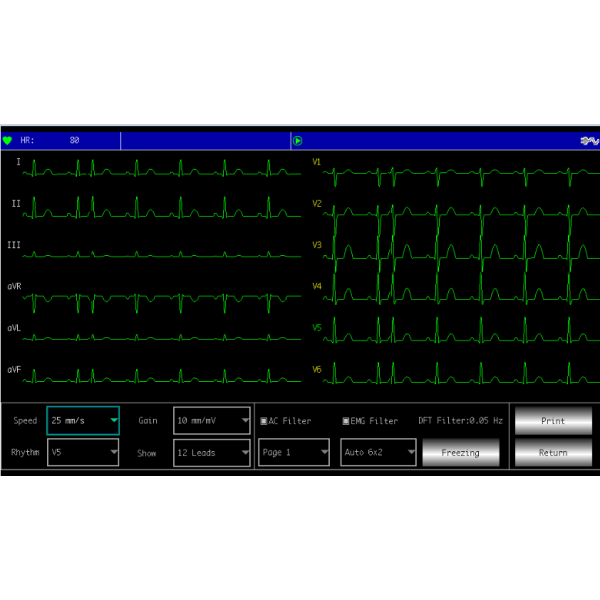Select the V4 lead label
The width and height of the screenshot is (600, 600).
point(317,286)
